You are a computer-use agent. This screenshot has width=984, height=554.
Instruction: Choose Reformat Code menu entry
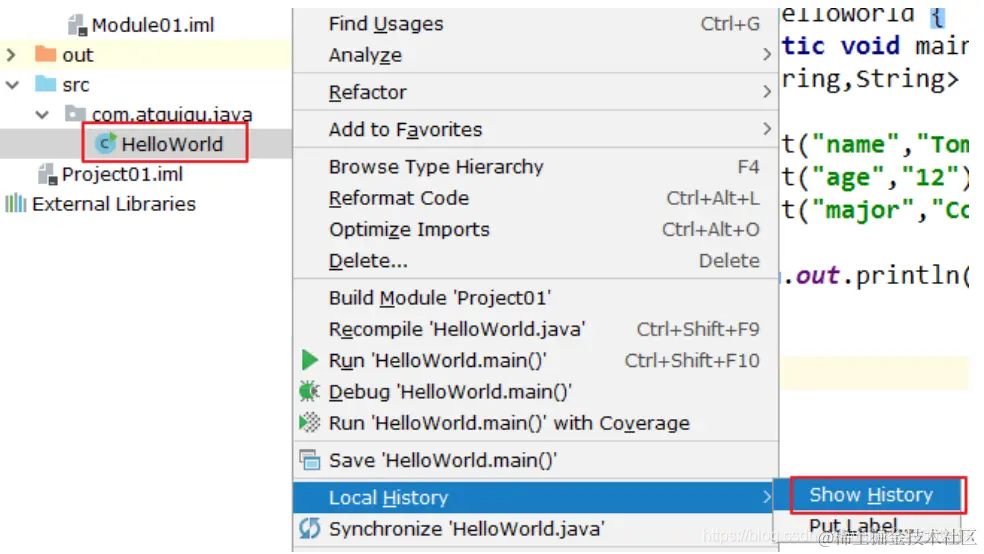coord(536,198)
